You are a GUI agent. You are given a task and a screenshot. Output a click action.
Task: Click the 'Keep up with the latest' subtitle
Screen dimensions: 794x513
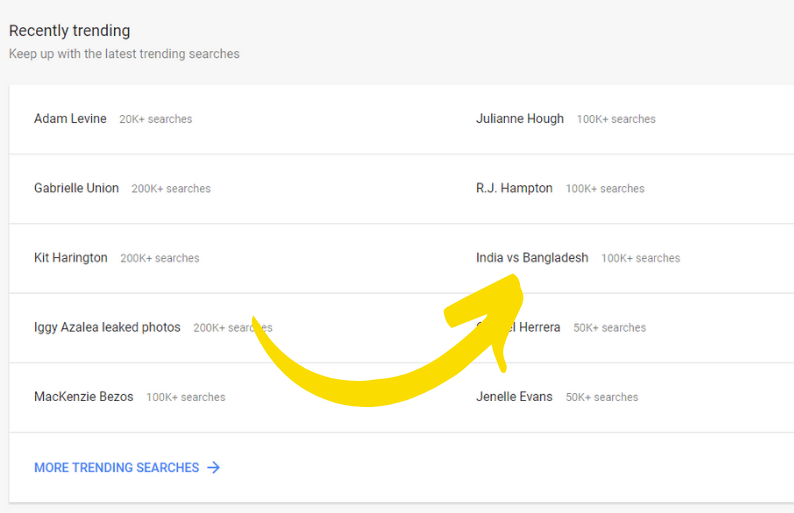124,54
